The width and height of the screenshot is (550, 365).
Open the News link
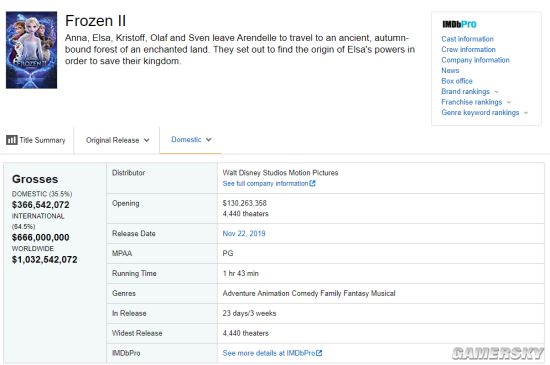(x=450, y=70)
